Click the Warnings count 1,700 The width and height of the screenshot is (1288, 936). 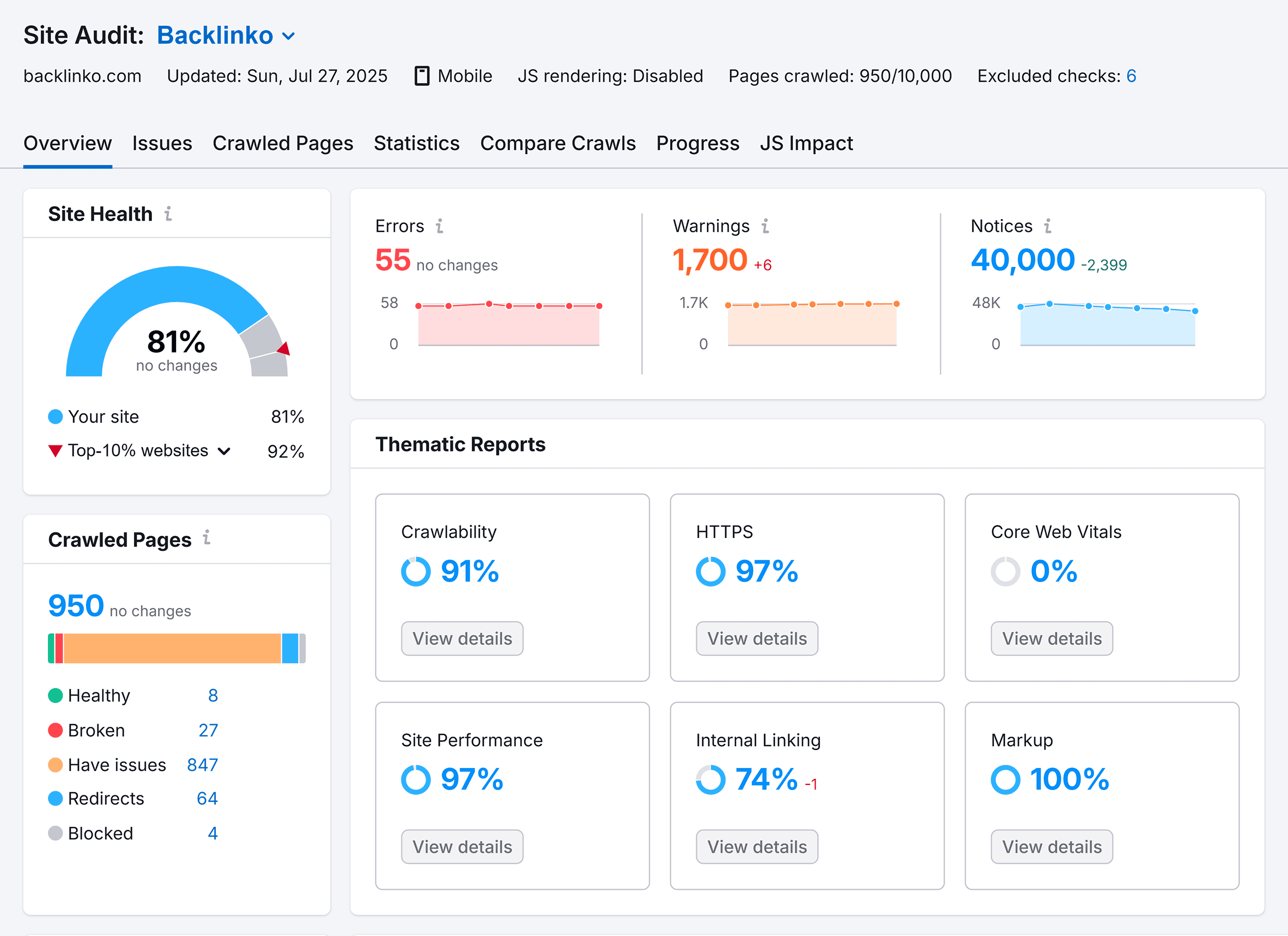pyautogui.click(x=709, y=260)
